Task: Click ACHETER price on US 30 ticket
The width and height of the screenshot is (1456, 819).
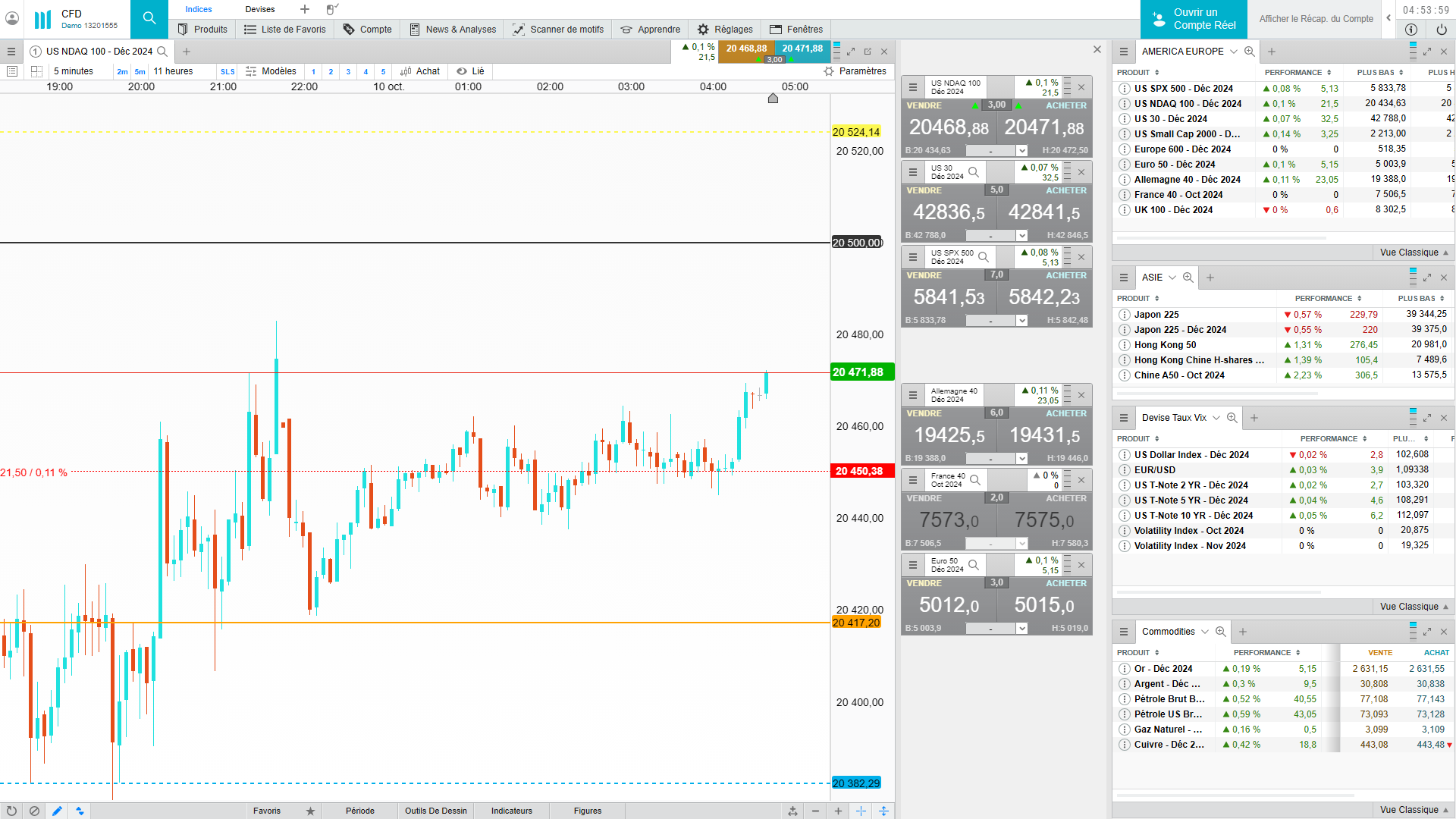Action: 1044,212
